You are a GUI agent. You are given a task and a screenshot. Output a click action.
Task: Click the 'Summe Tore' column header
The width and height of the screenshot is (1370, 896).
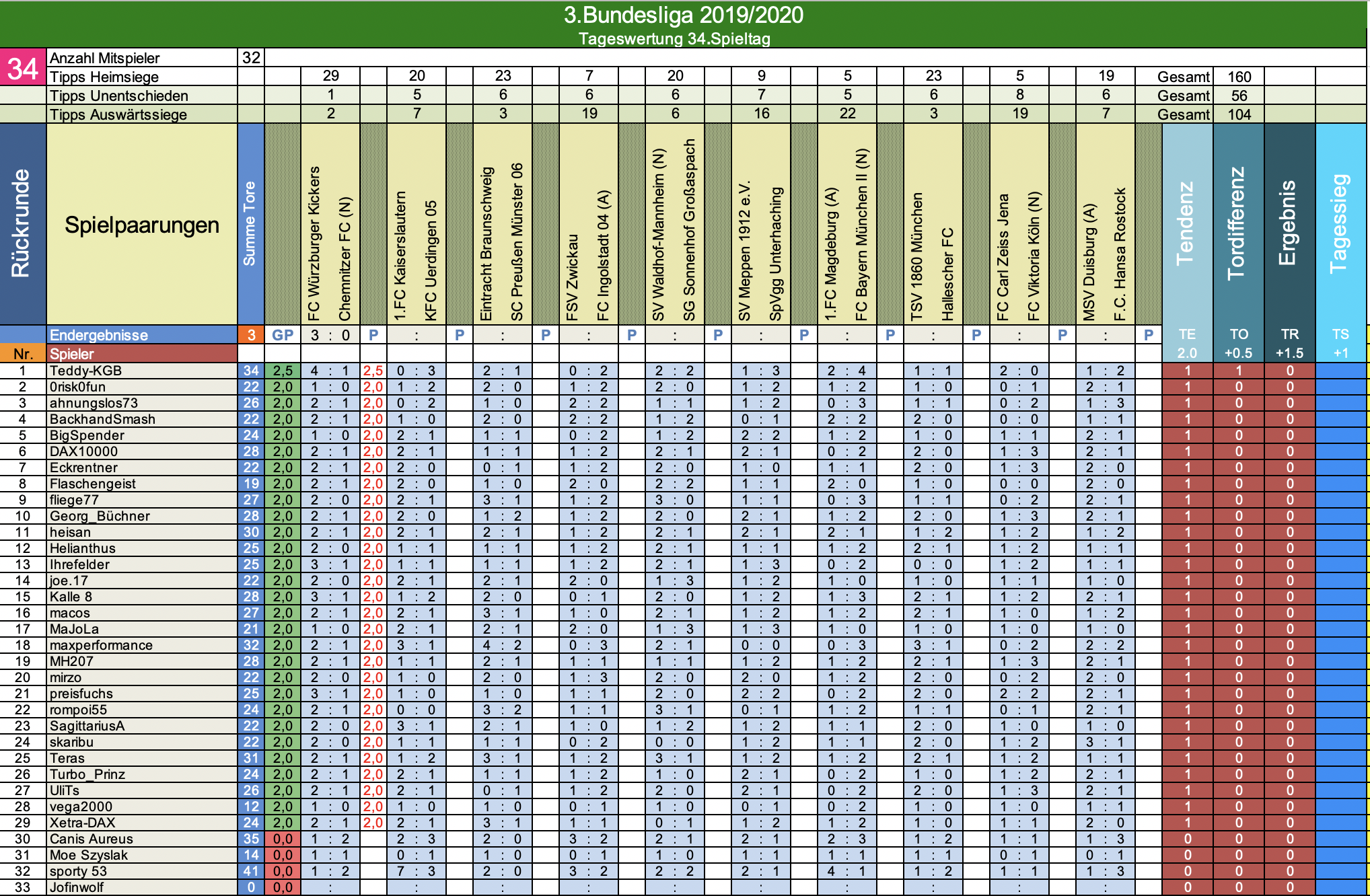[250, 224]
